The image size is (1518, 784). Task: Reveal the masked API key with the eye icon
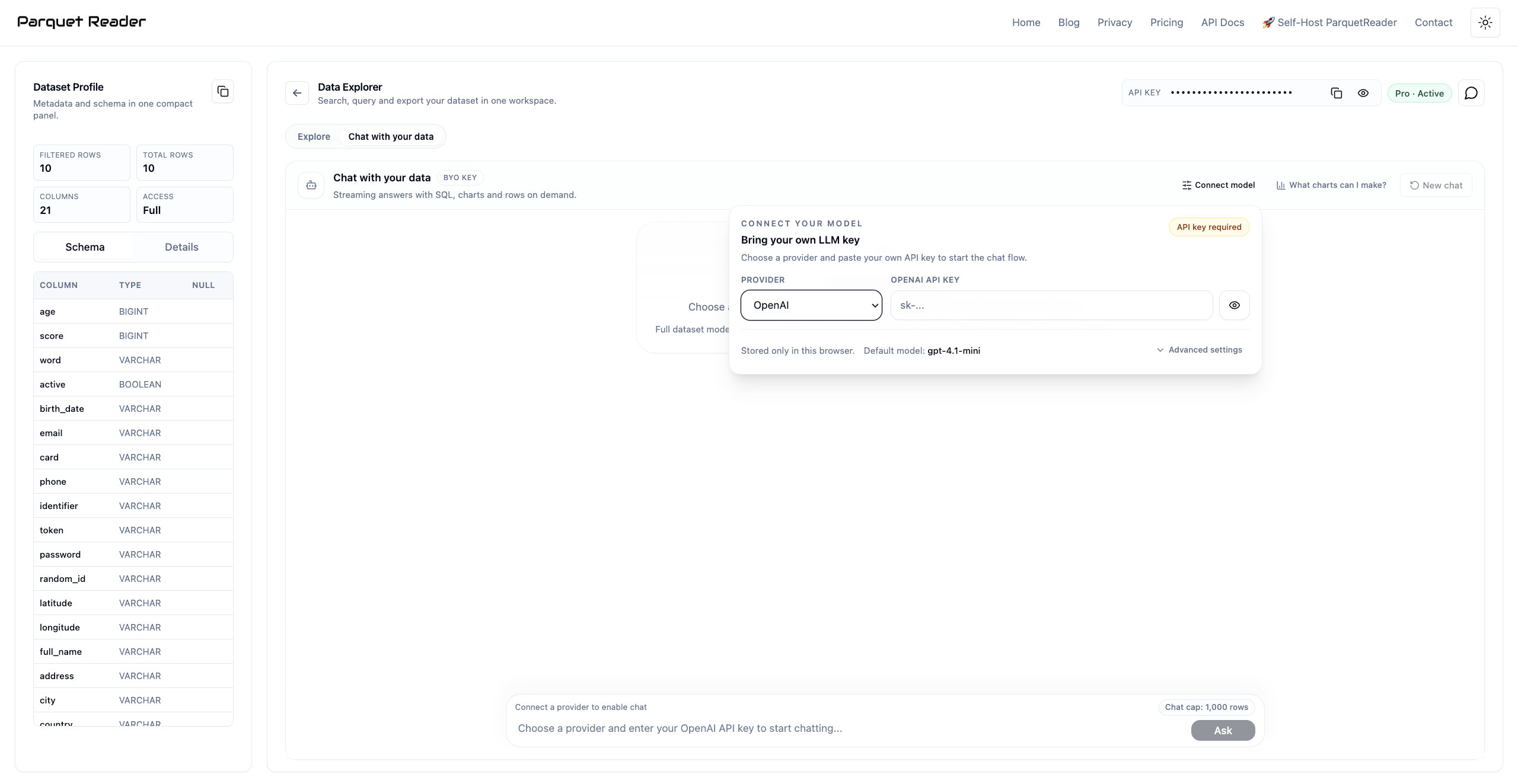click(1363, 93)
